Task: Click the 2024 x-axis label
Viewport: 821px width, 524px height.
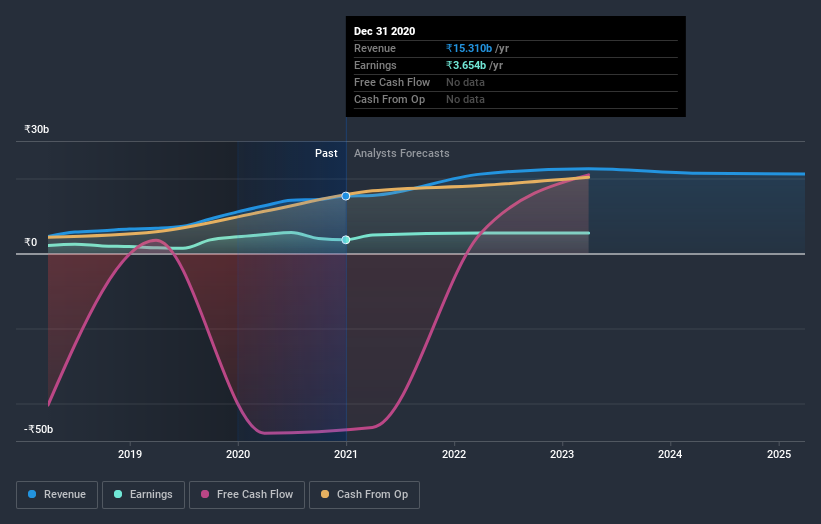Action: tap(670, 454)
